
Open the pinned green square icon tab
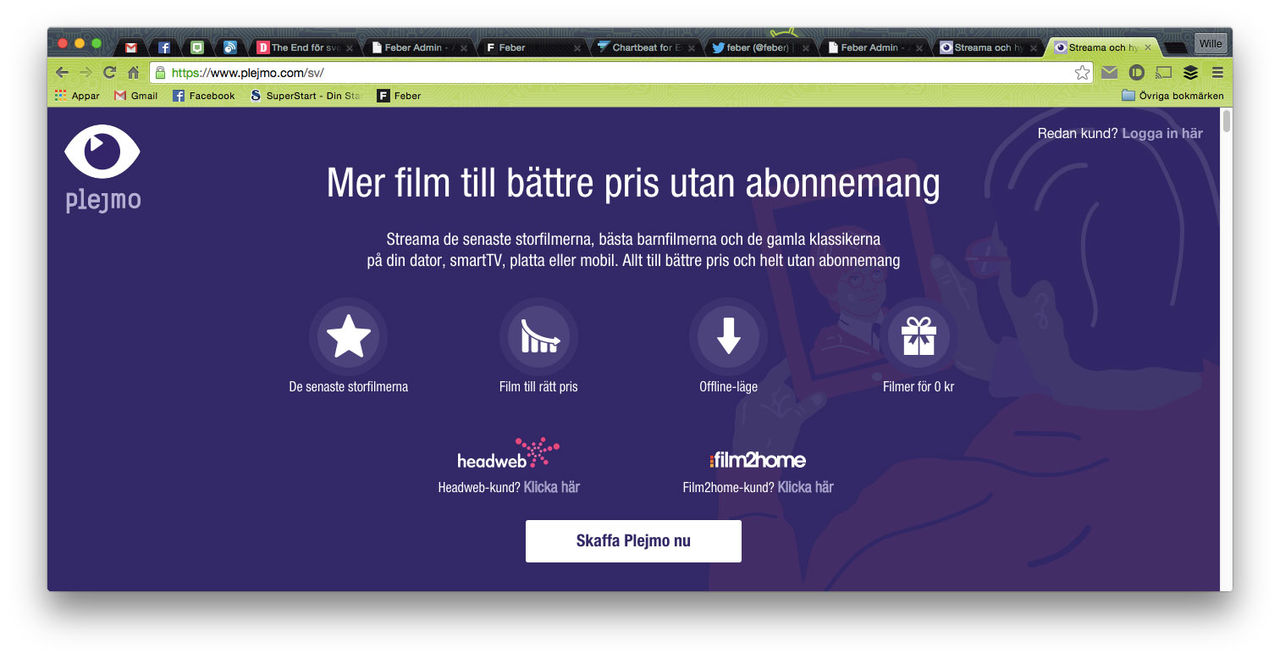pos(197,47)
